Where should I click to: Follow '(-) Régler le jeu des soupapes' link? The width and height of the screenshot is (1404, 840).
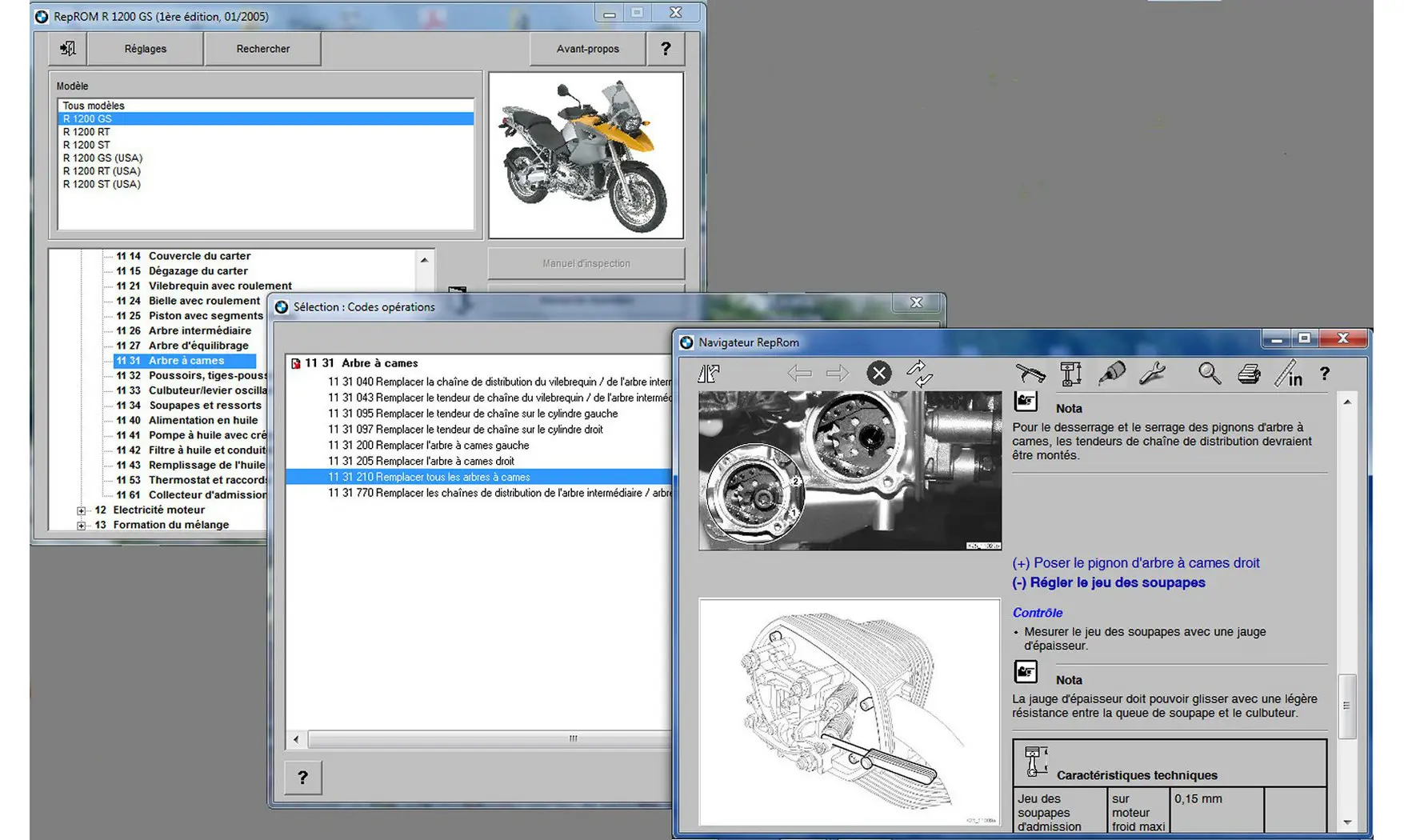tap(1109, 583)
